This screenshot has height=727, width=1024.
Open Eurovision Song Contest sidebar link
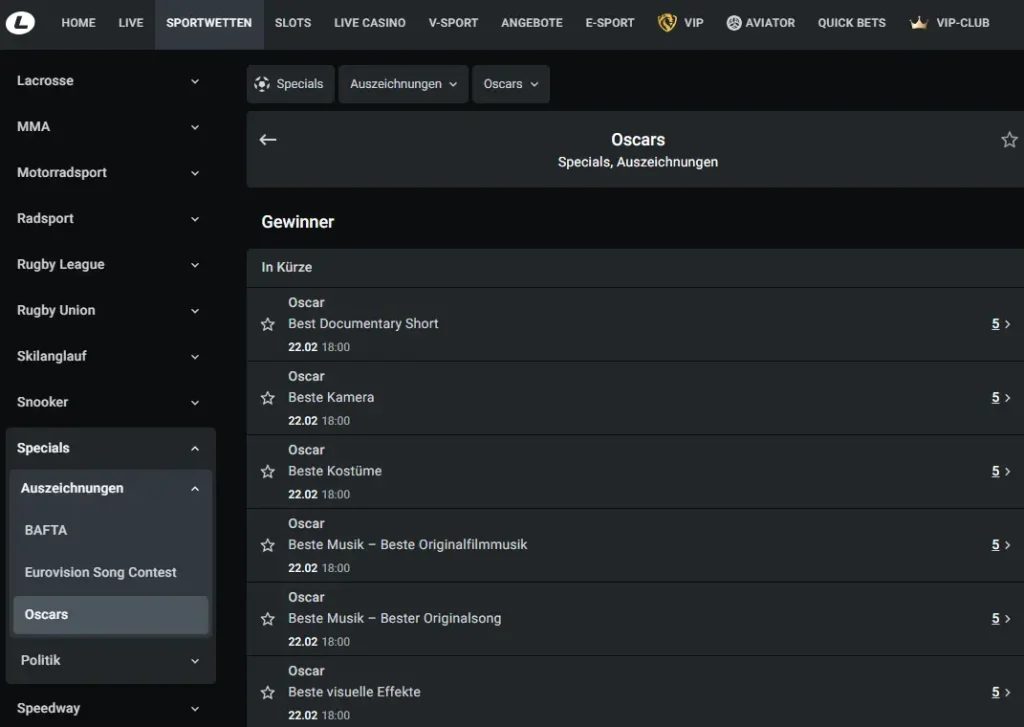coord(100,572)
